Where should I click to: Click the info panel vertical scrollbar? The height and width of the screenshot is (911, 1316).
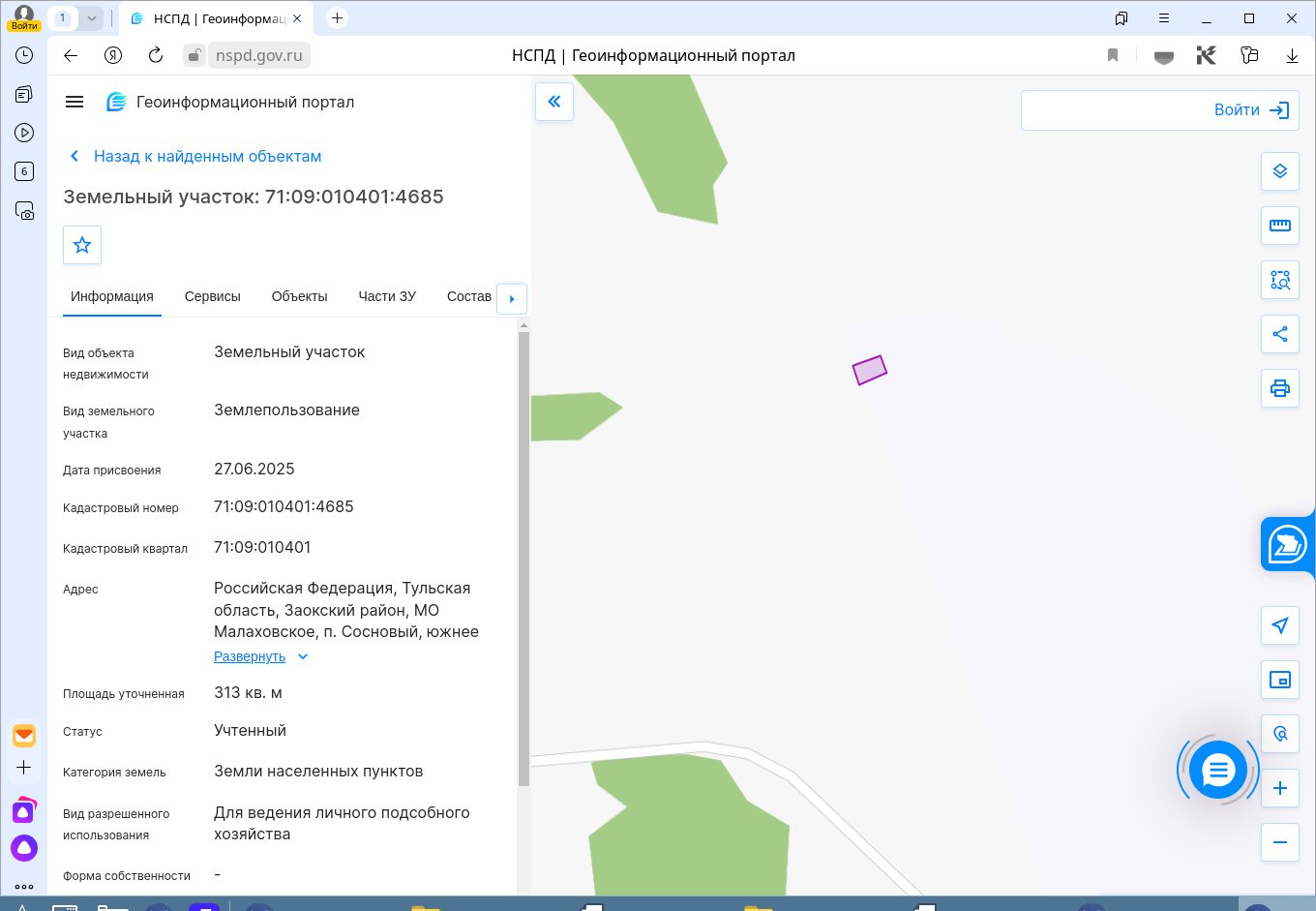point(523,557)
